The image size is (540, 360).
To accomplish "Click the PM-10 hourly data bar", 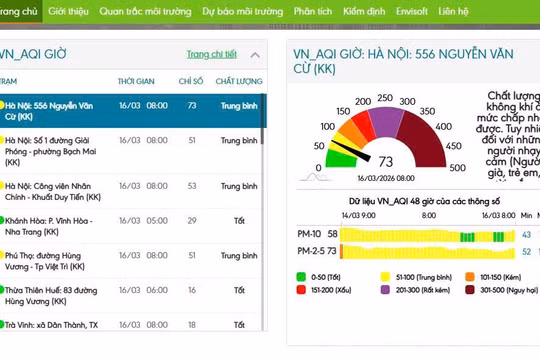I will pyautogui.click(x=427, y=235).
